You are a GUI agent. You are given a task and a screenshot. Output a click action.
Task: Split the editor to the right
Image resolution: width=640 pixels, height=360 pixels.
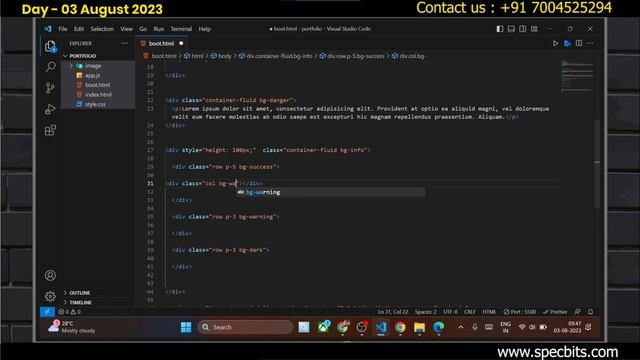tap(579, 43)
